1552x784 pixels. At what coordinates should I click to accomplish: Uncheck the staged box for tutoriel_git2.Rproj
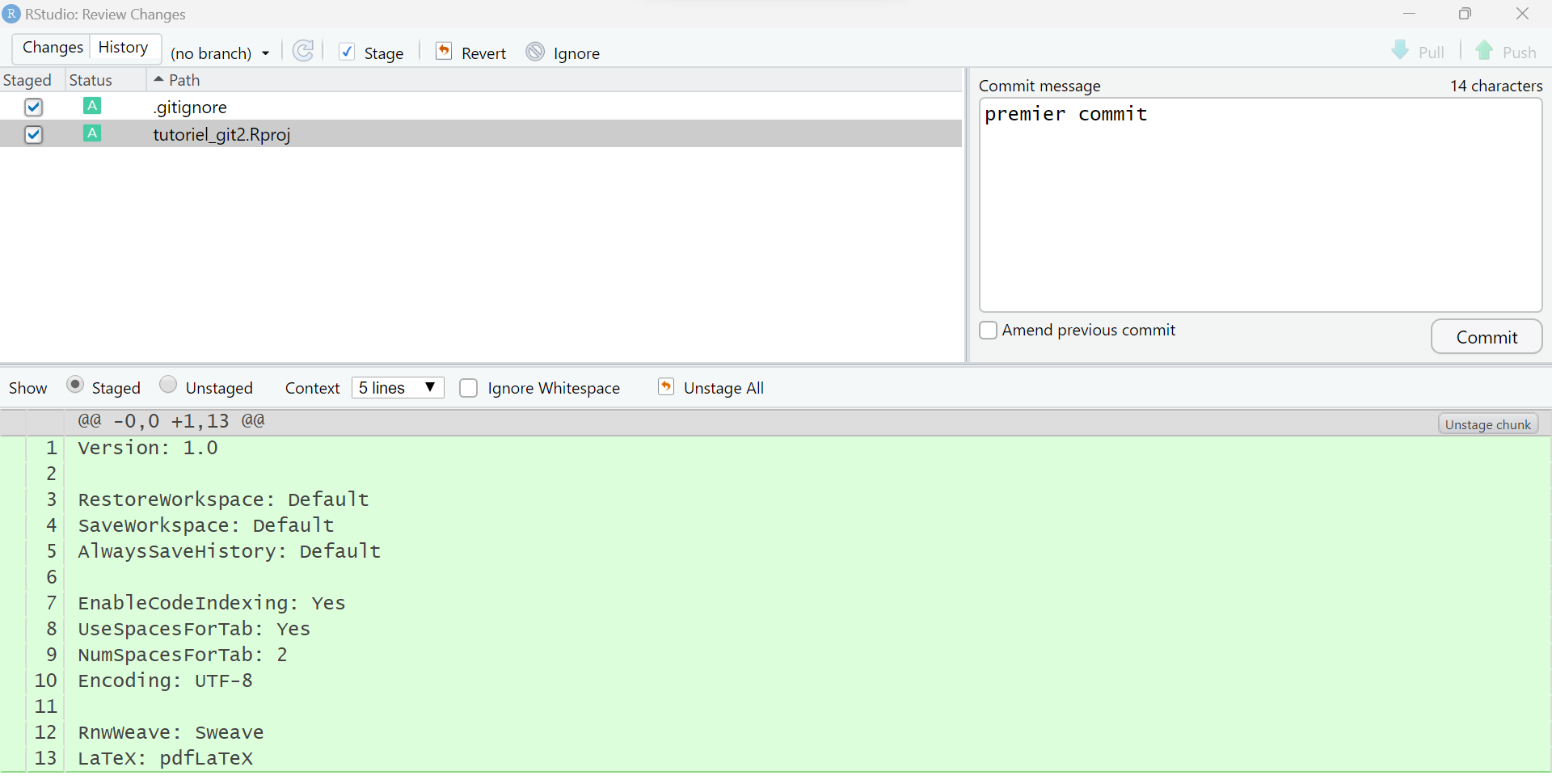click(x=33, y=134)
